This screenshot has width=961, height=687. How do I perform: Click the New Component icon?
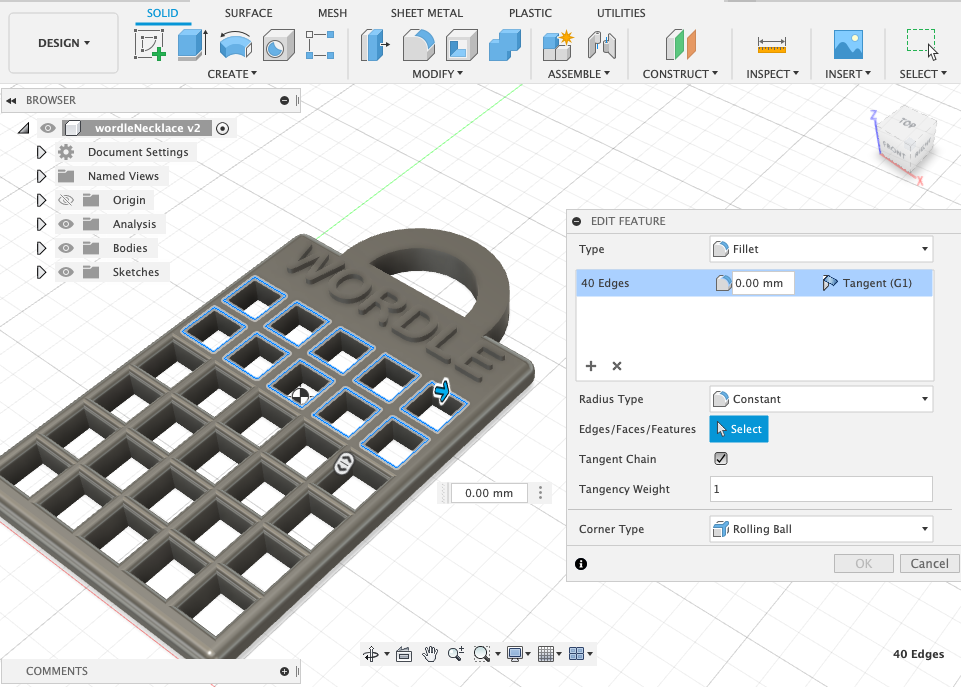(x=558, y=45)
